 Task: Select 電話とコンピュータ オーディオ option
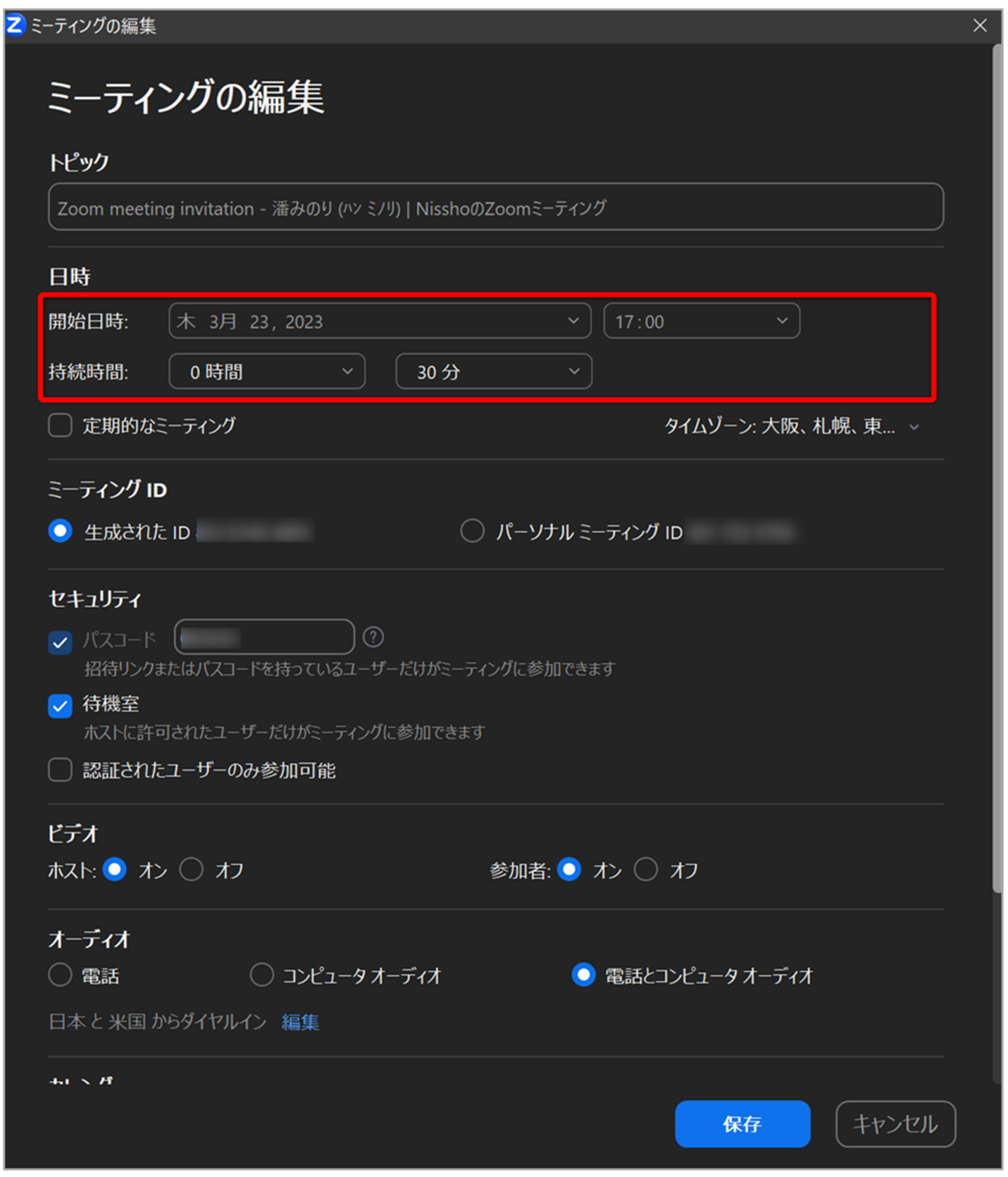[583, 975]
